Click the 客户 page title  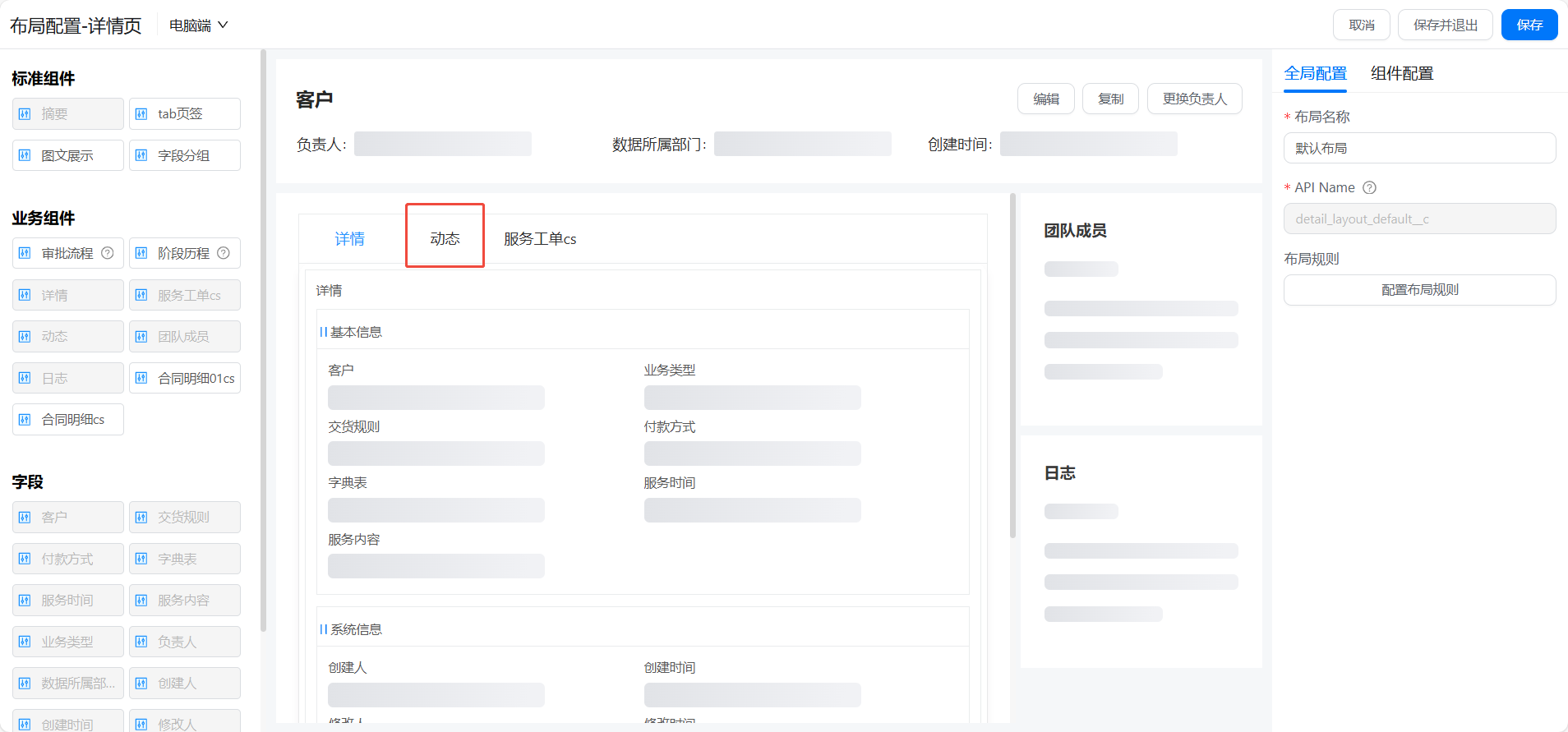[x=314, y=99]
